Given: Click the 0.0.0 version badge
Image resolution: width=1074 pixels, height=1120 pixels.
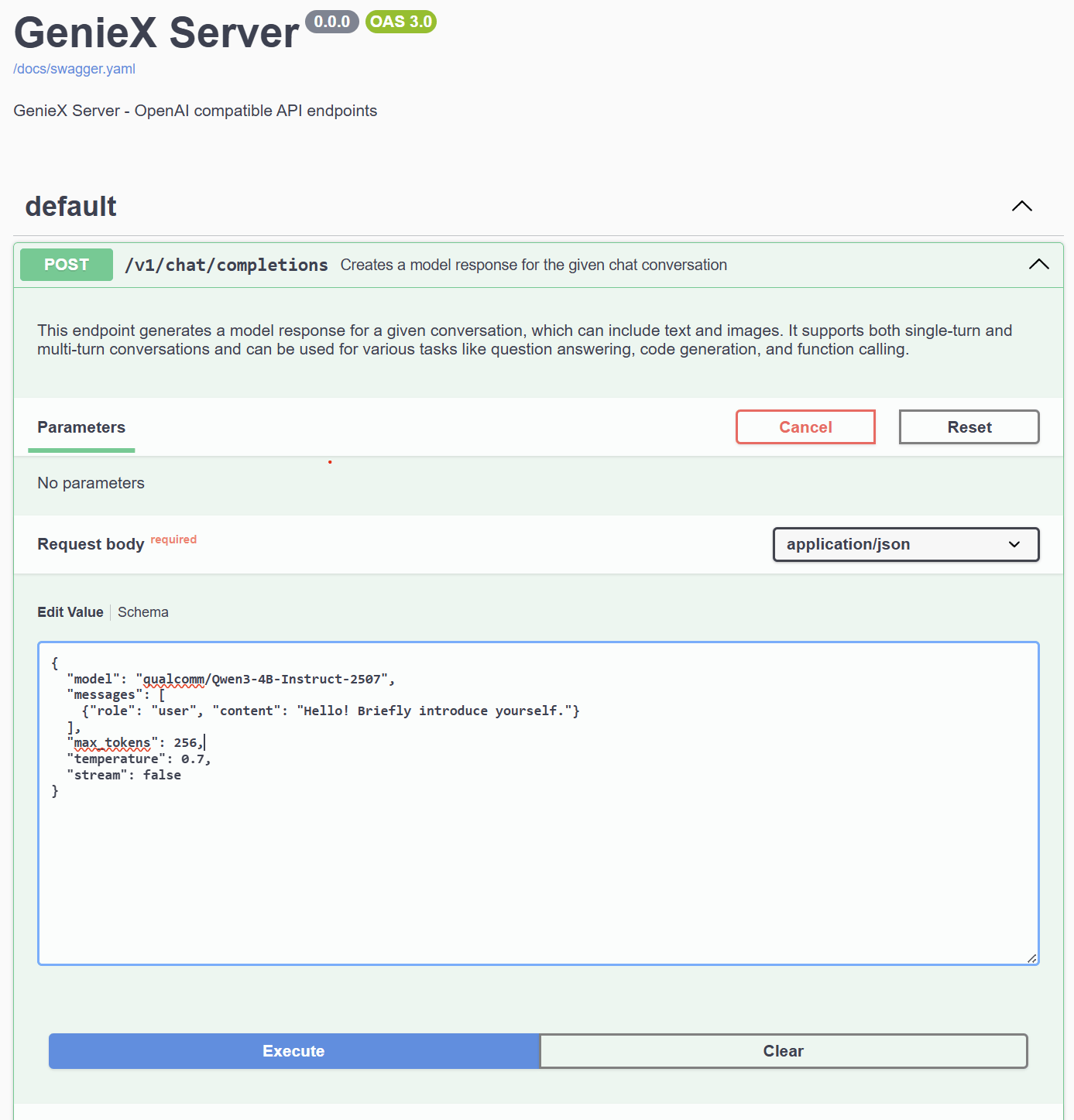Looking at the screenshot, I should 332,22.
